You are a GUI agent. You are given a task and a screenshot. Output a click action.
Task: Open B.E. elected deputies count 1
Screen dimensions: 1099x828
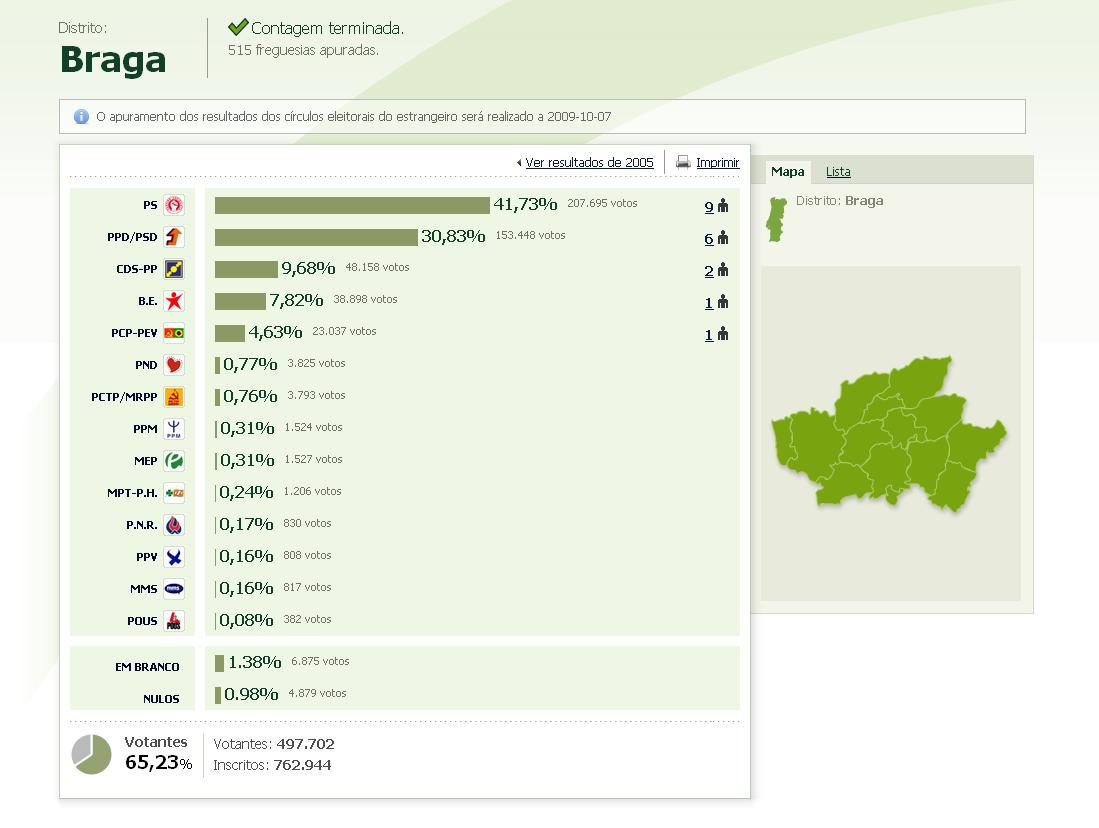(709, 303)
